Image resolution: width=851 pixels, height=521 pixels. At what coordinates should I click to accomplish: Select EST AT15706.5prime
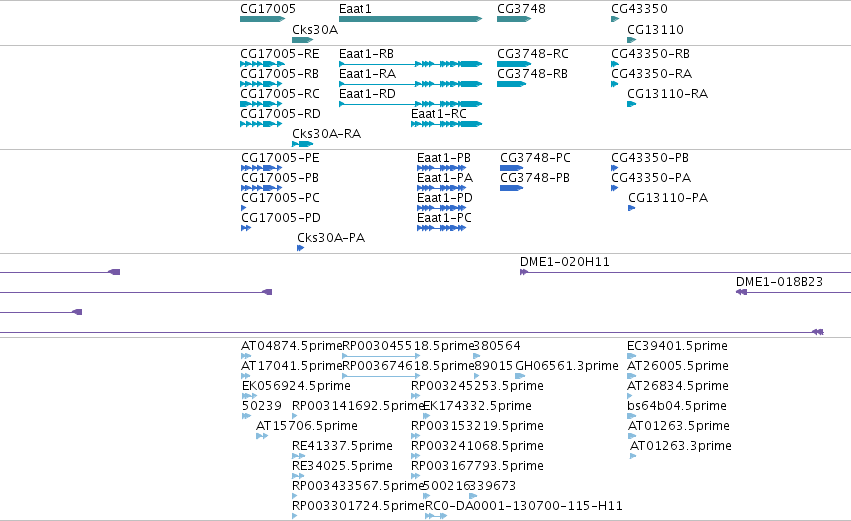307,427
